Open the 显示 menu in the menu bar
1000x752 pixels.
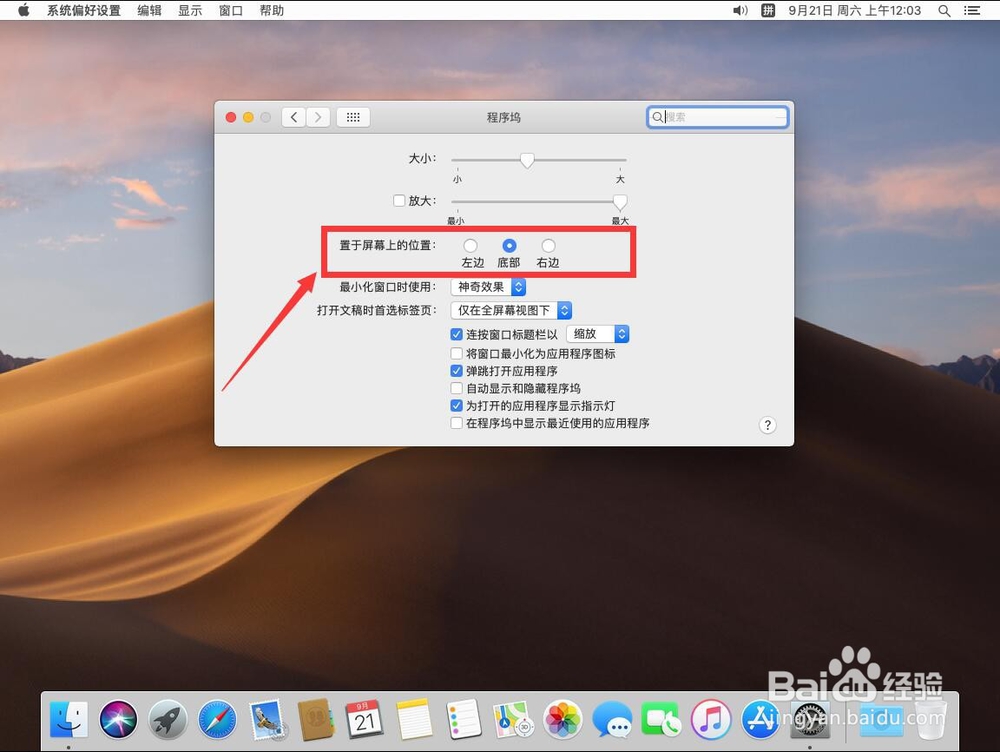190,11
